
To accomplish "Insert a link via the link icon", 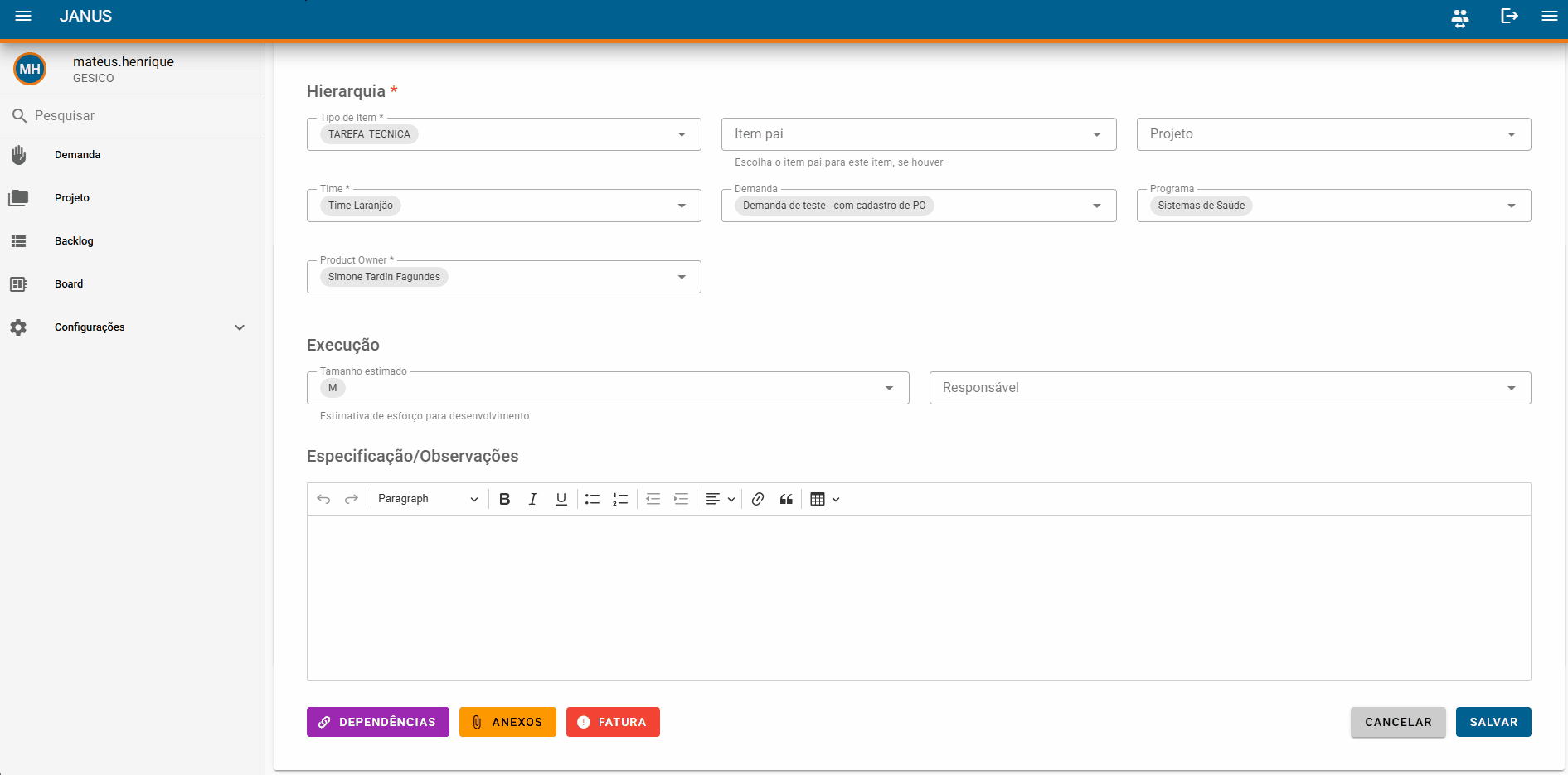I will click(x=758, y=499).
